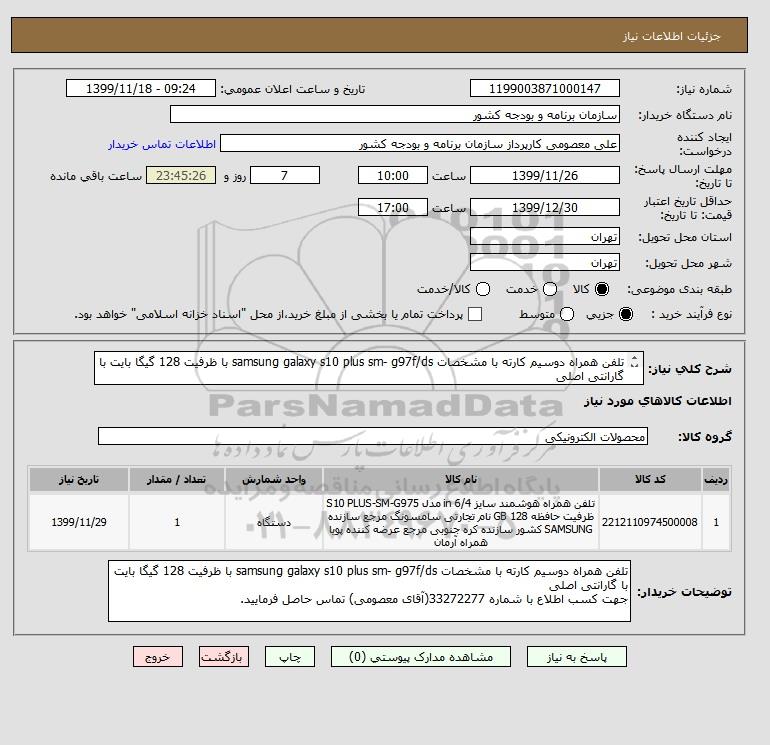This screenshot has width=770, height=745.
Task: Open the اطلاعات تماس خریدار link
Action: 162,144
